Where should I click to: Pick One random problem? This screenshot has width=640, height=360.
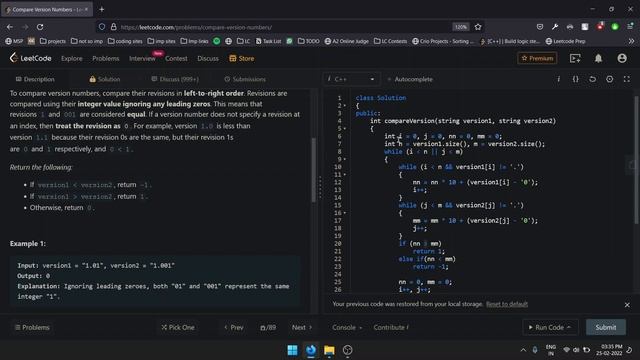click(178, 327)
